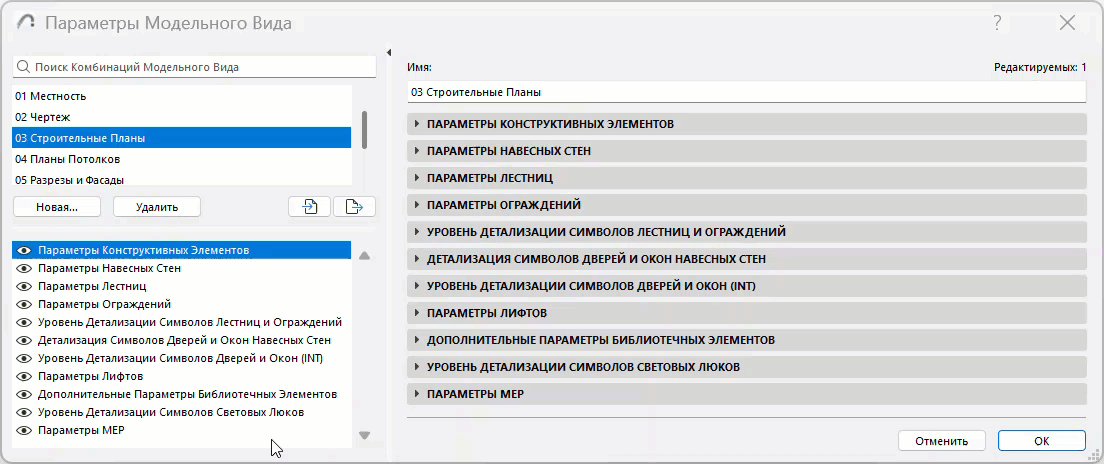
Task: Select combination 04 Планы Потолков
Action: 182,159
